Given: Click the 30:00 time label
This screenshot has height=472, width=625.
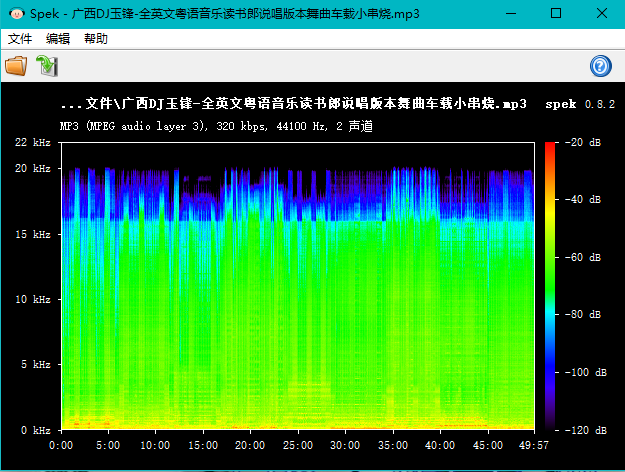Looking at the screenshot, I should (x=345, y=445).
